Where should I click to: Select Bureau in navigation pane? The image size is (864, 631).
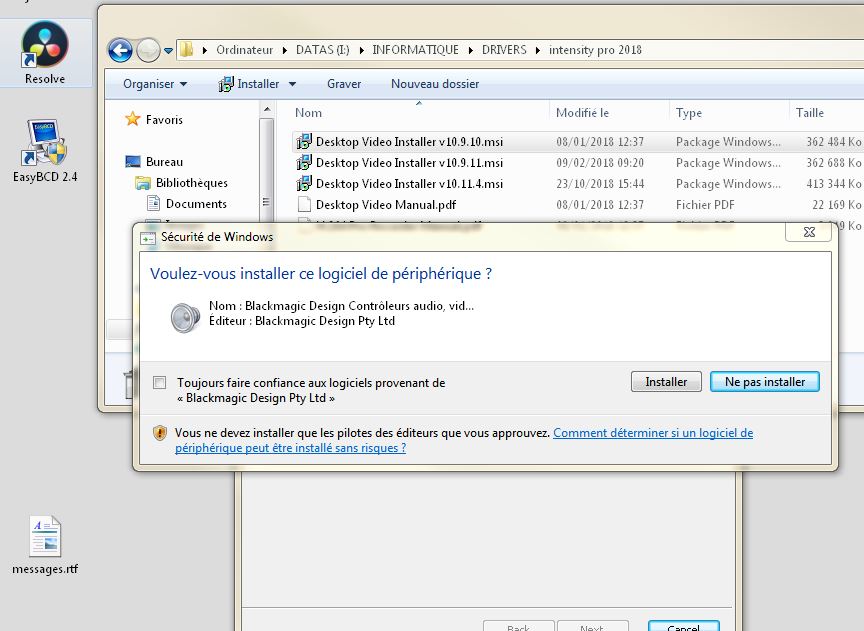coord(164,161)
